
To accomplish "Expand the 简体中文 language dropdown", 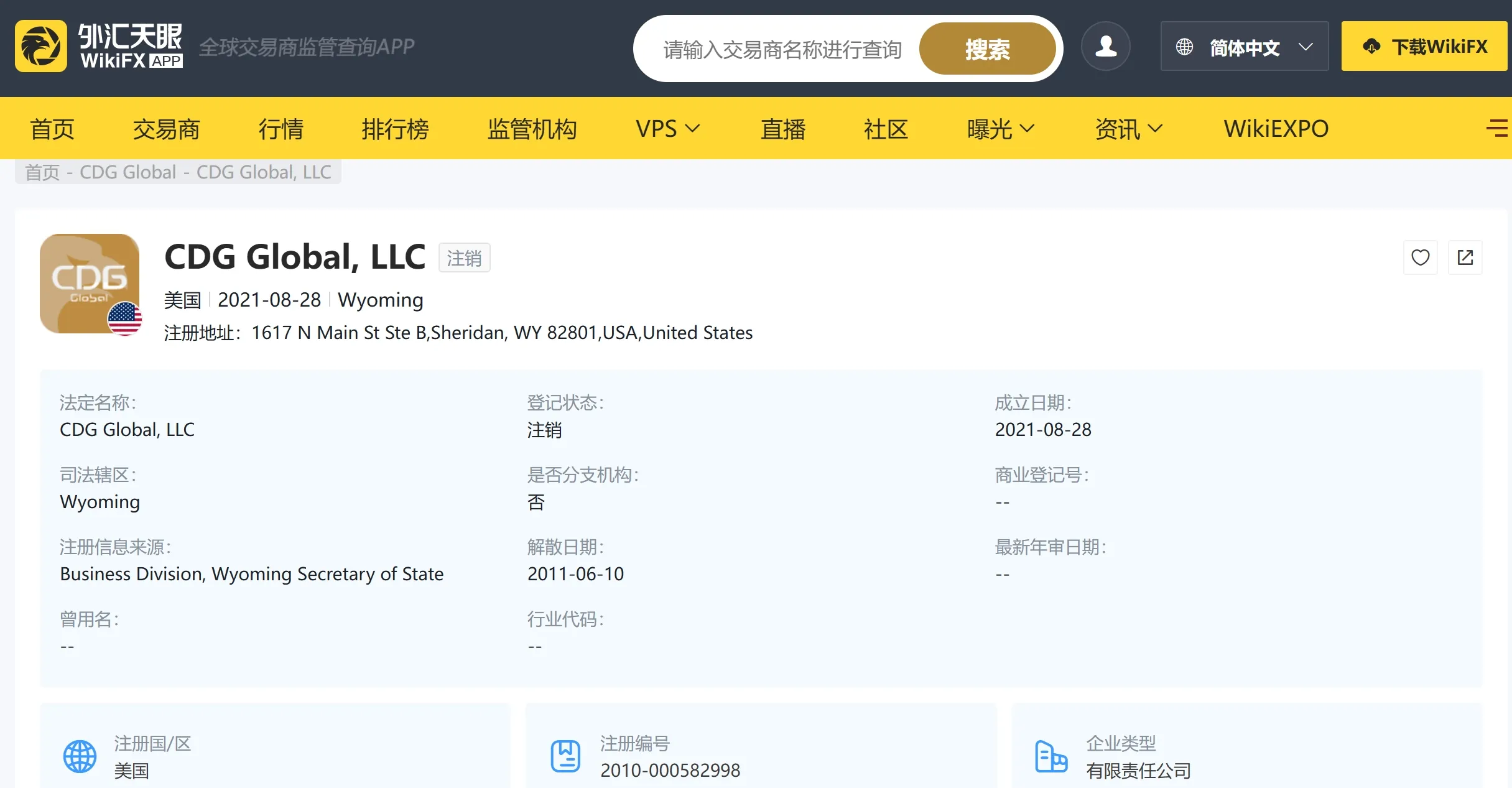I will click(1245, 47).
